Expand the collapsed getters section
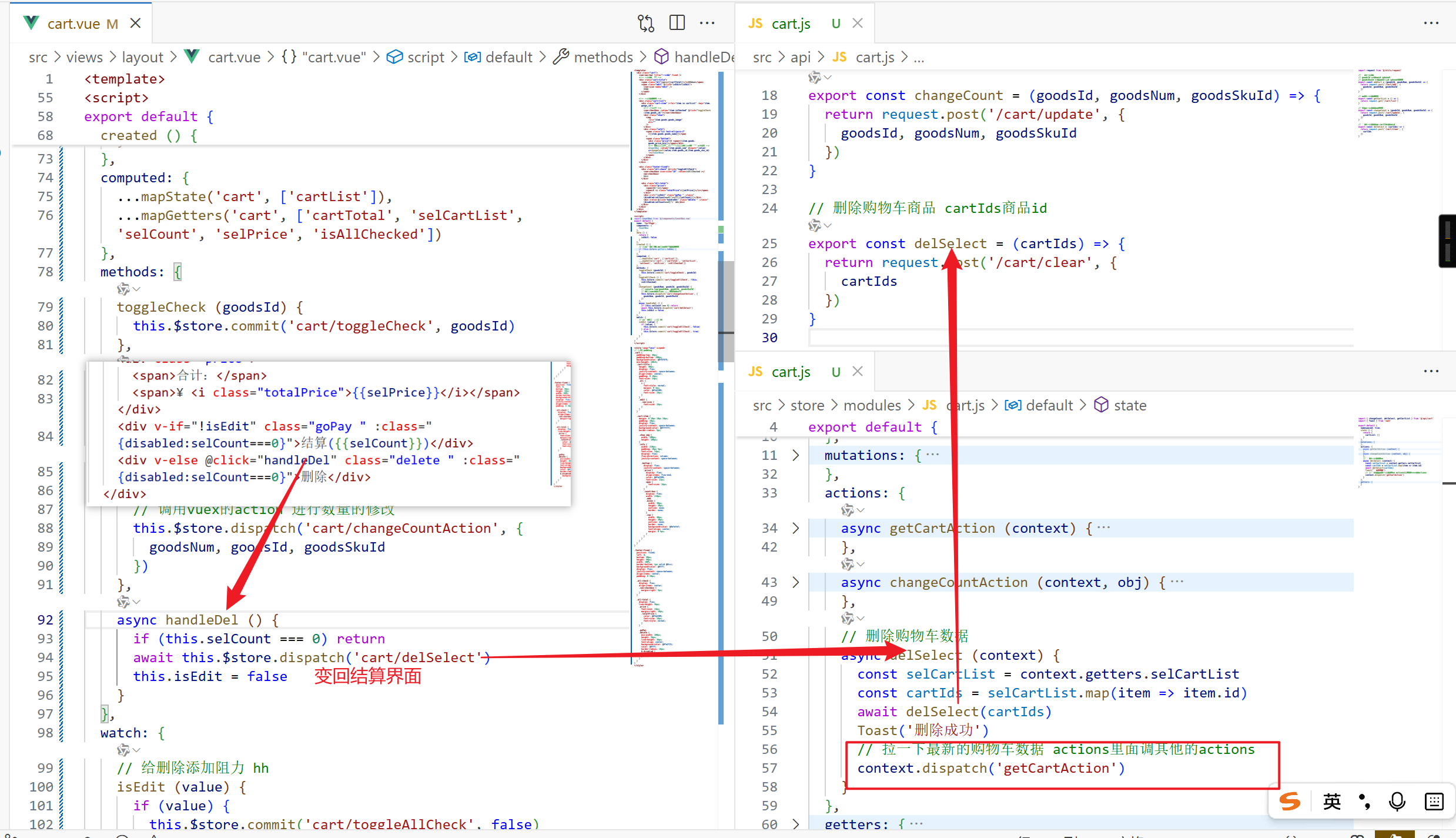 click(796, 824)
